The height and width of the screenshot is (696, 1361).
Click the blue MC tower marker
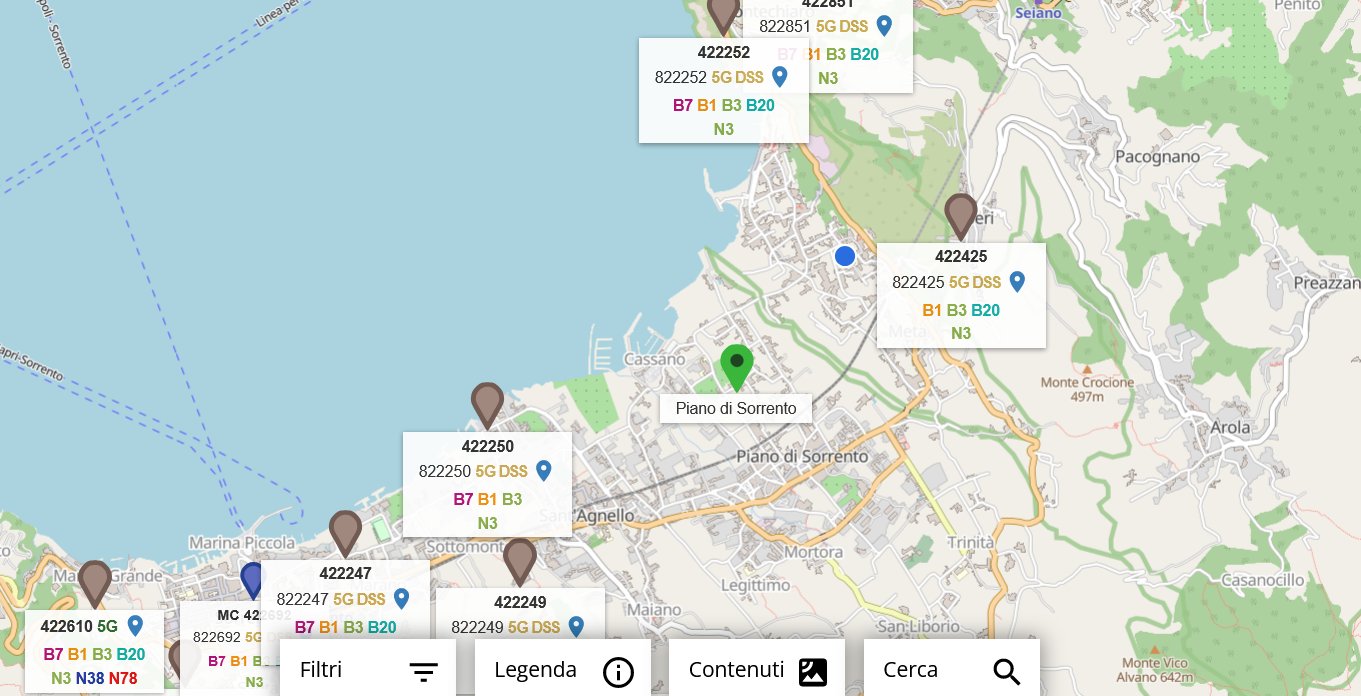click(253, 579)
